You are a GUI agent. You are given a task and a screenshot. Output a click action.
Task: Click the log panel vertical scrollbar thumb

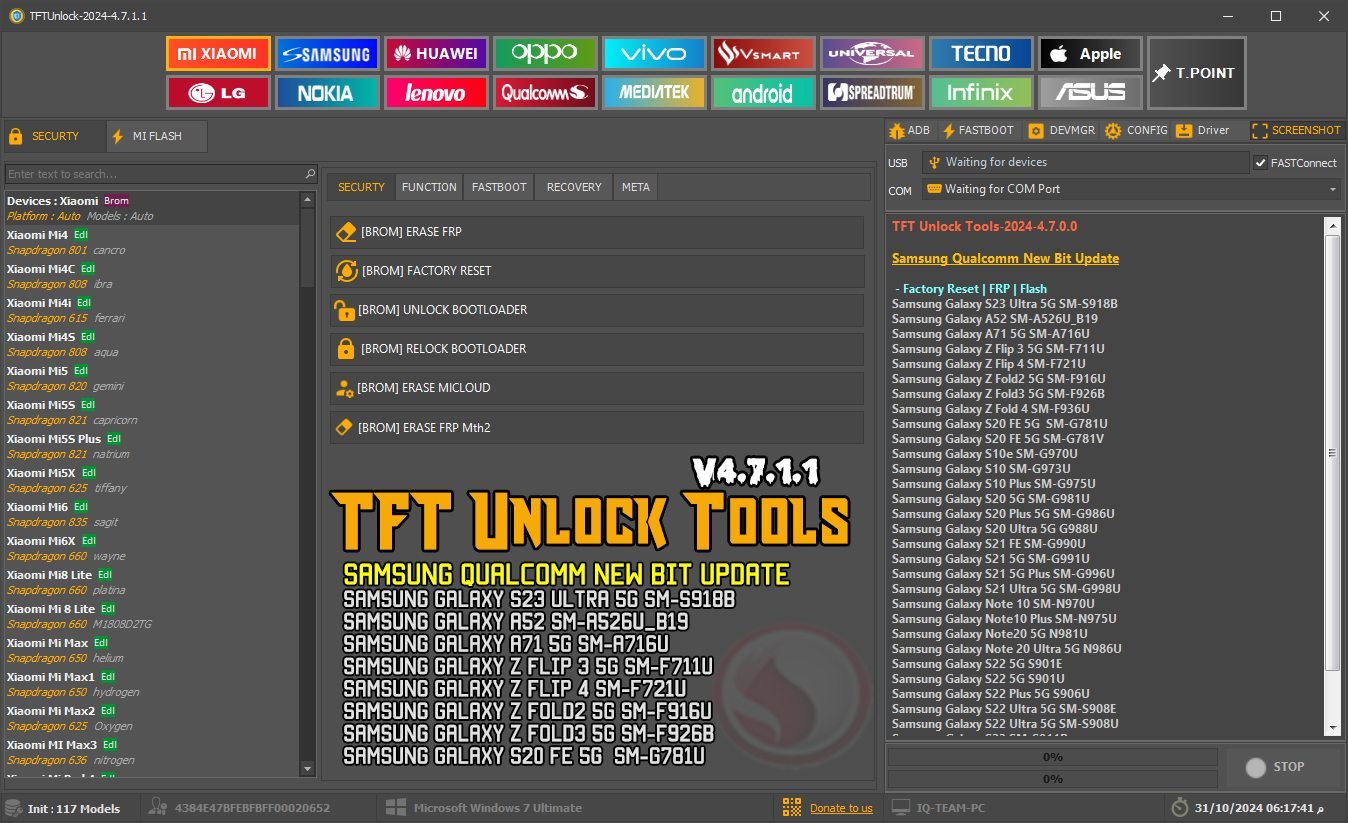pyautogui.click(x=1332, y=452)
